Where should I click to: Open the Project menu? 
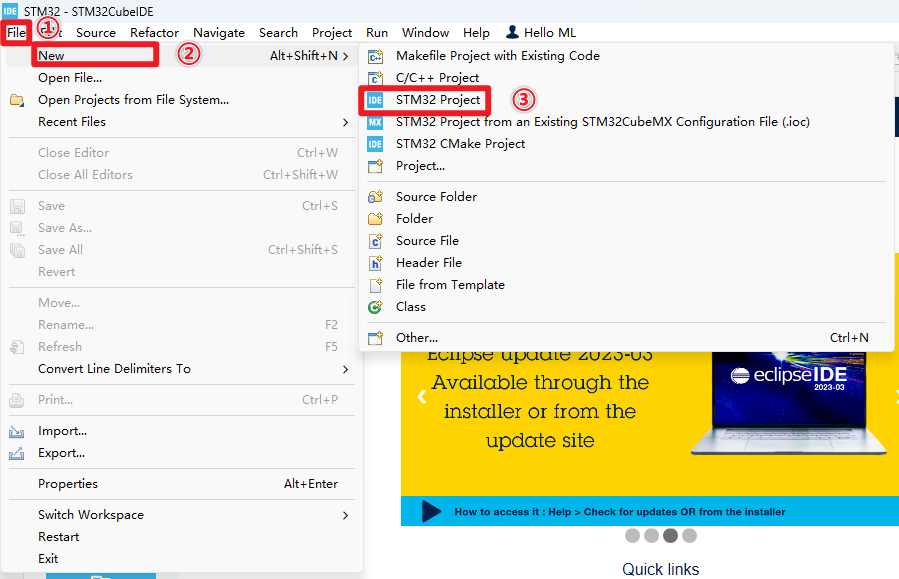coord(332,33)
